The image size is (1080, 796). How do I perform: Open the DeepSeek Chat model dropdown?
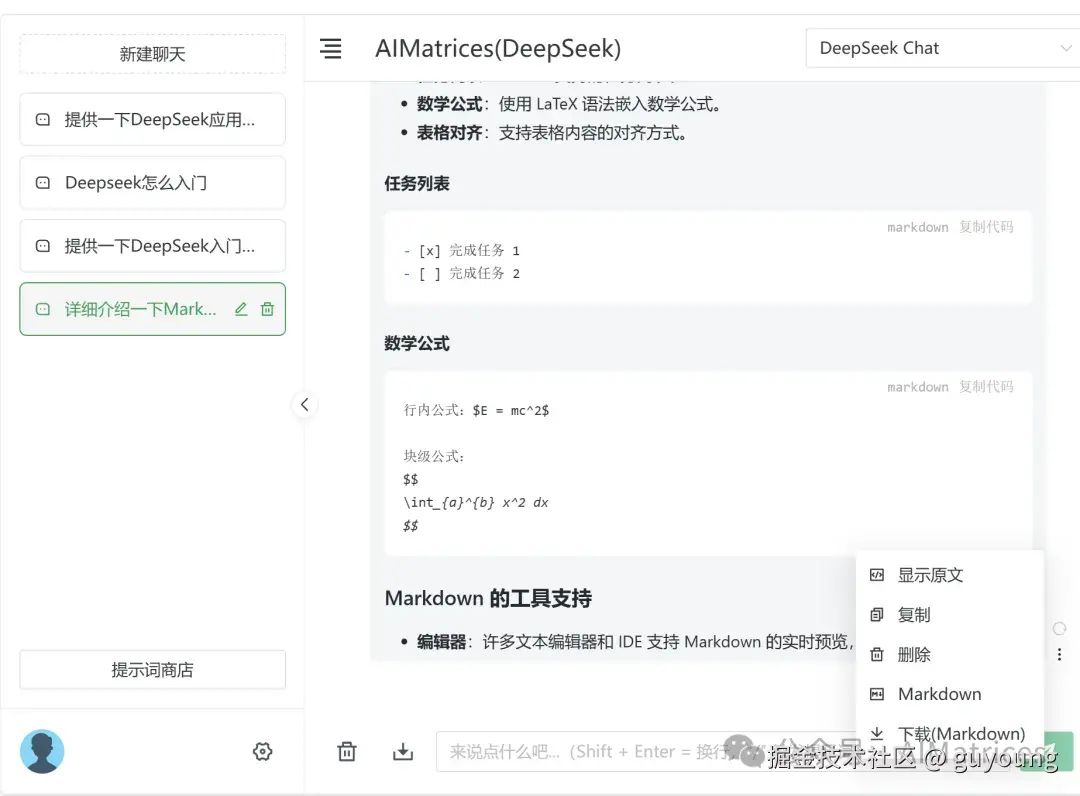click(942, 48)
